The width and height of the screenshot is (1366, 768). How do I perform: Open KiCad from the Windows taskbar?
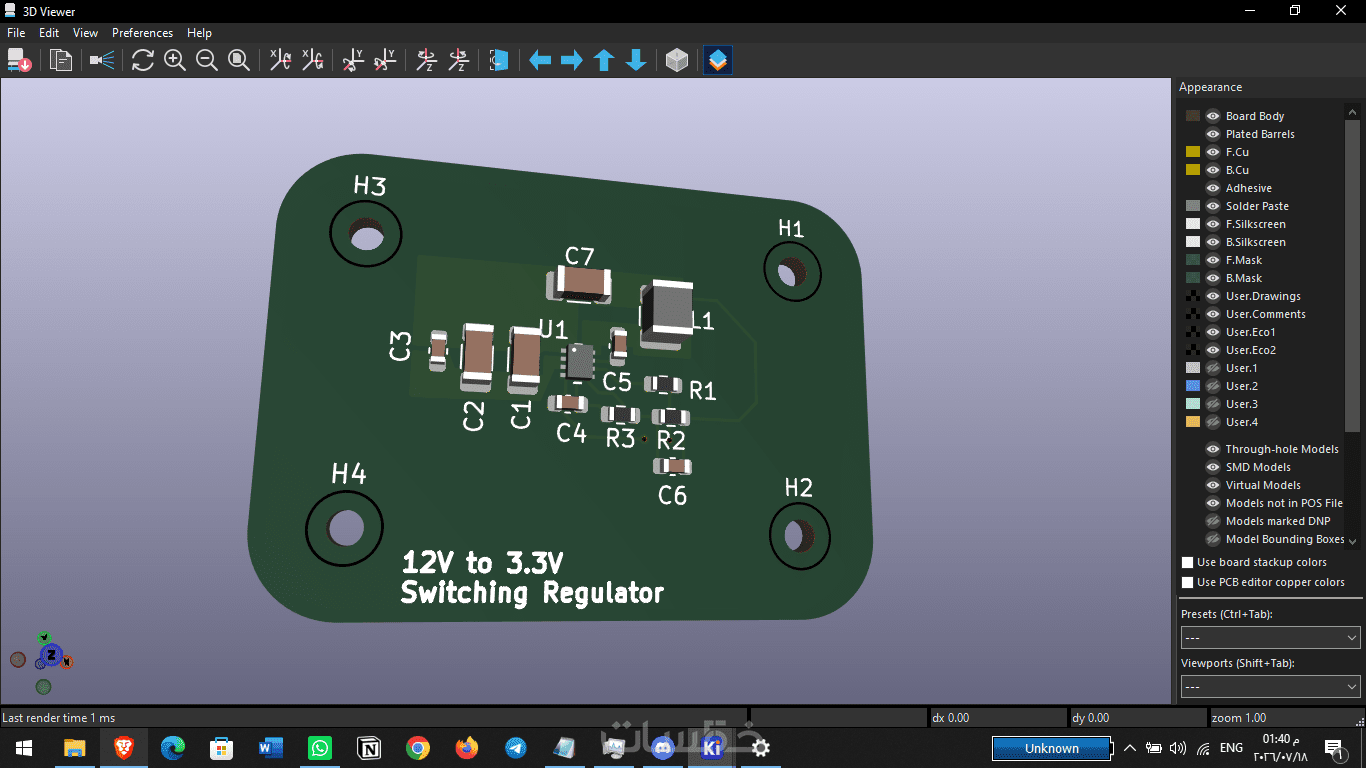(x=712, y=747)
